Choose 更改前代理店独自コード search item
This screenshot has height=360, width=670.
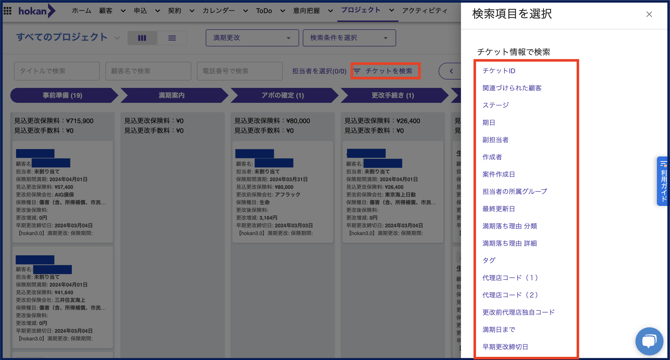pyautogui.click(x=518, y=312)
